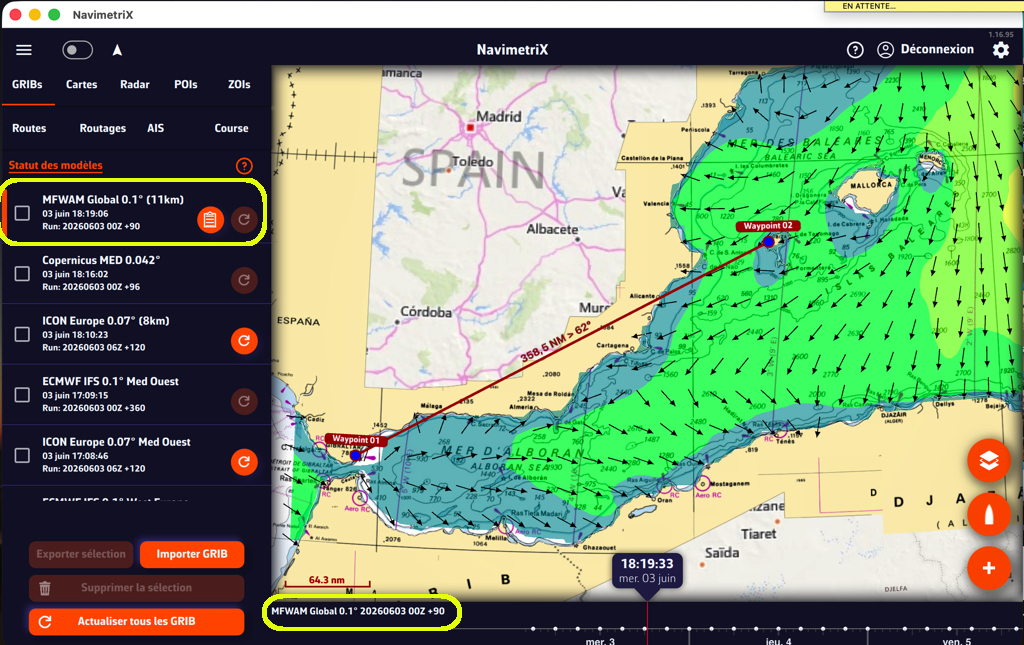Switch to the POIs tab

click(185, 84)
